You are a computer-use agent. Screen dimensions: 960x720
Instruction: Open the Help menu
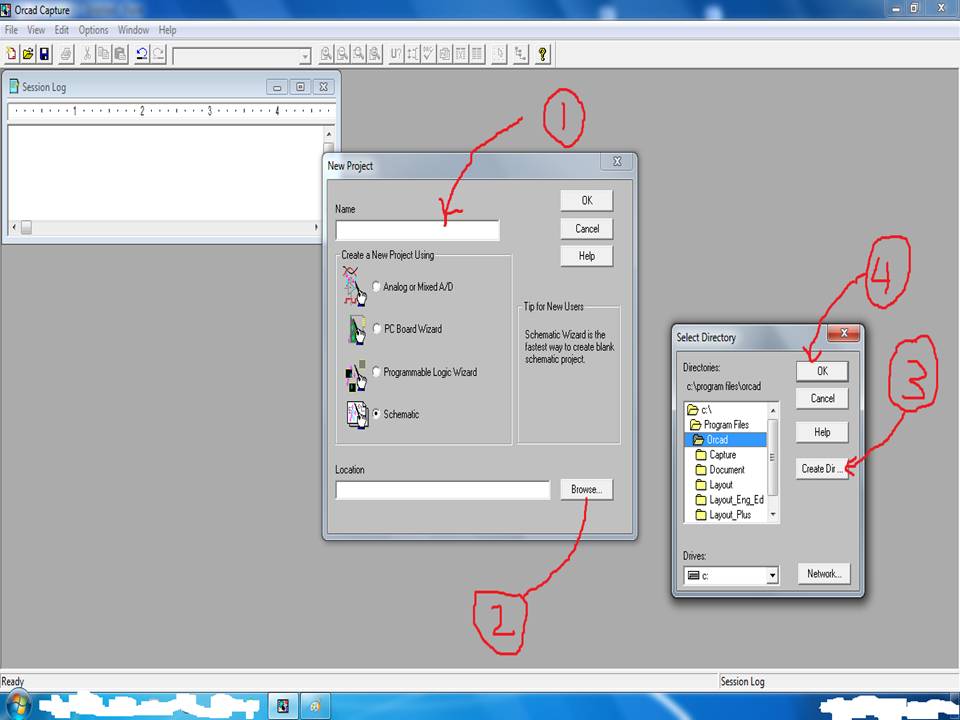click(x=167, y=30)
